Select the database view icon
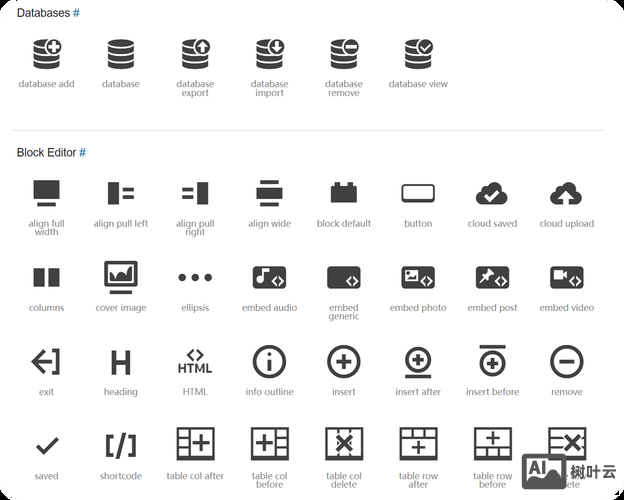The height and width of the screenshot is (500, 624). tap(418, 54)
